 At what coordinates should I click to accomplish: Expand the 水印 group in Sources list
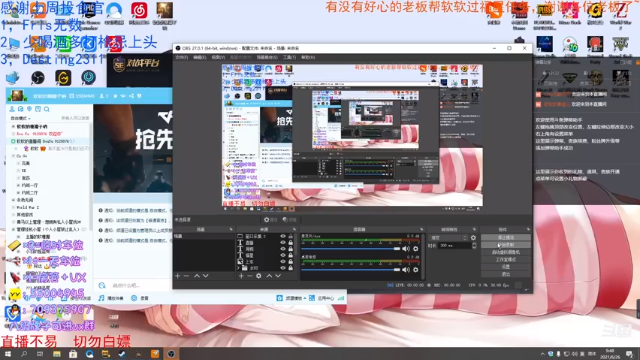(x=238, y=268)
